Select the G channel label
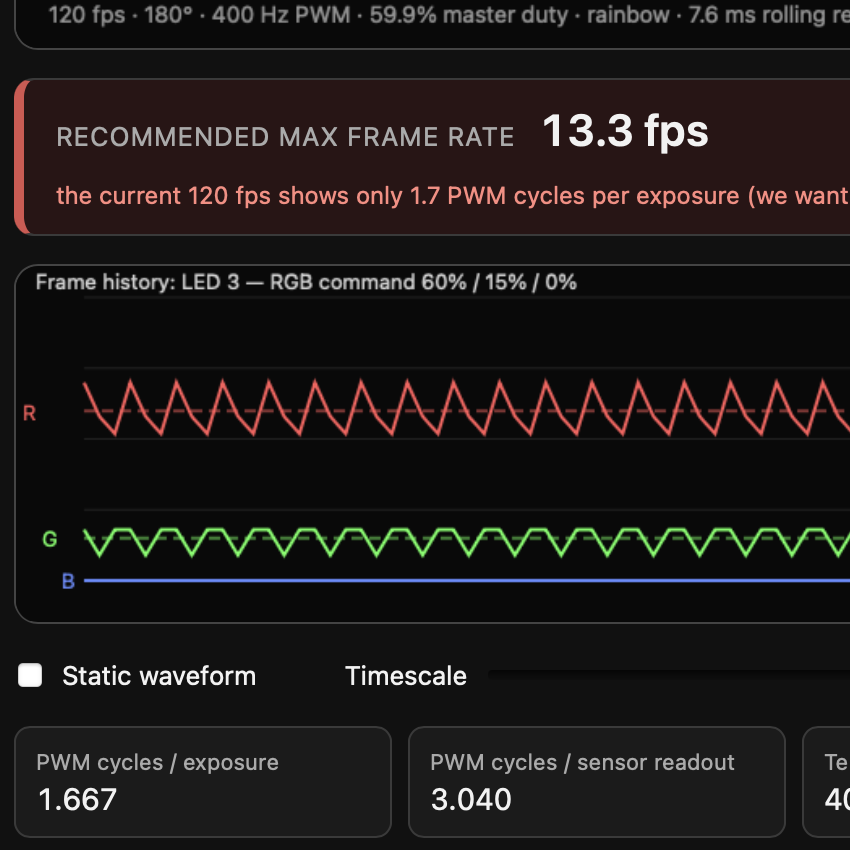850x850 pixels. coord(50,539)
